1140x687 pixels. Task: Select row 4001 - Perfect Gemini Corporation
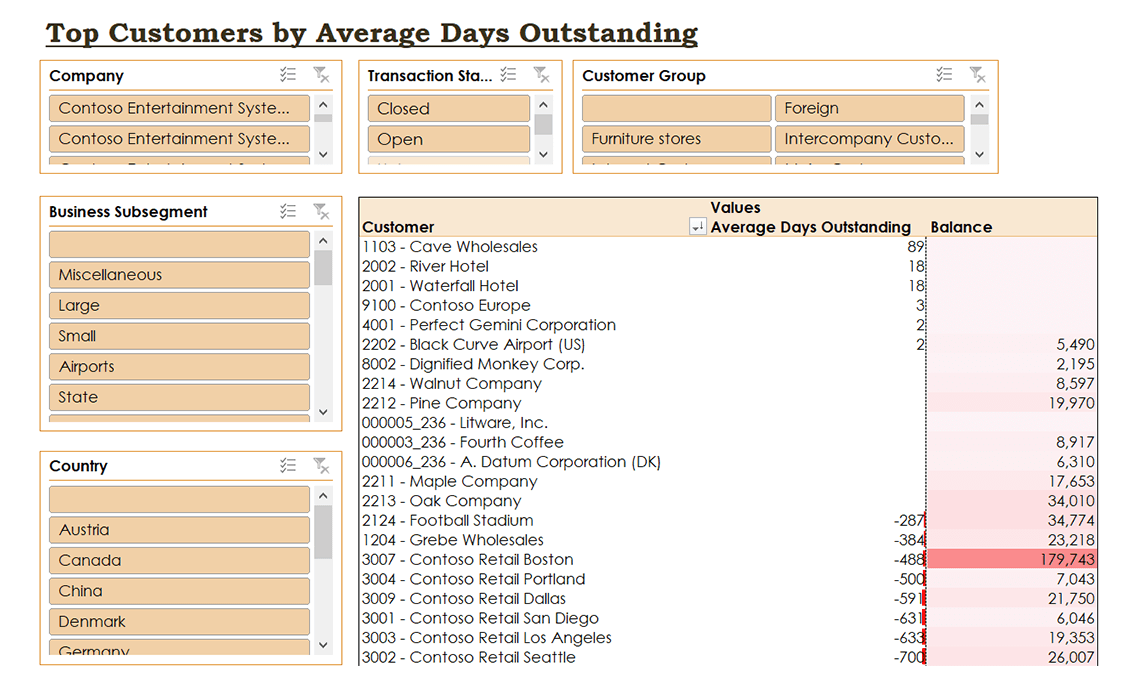click(728, 325)
